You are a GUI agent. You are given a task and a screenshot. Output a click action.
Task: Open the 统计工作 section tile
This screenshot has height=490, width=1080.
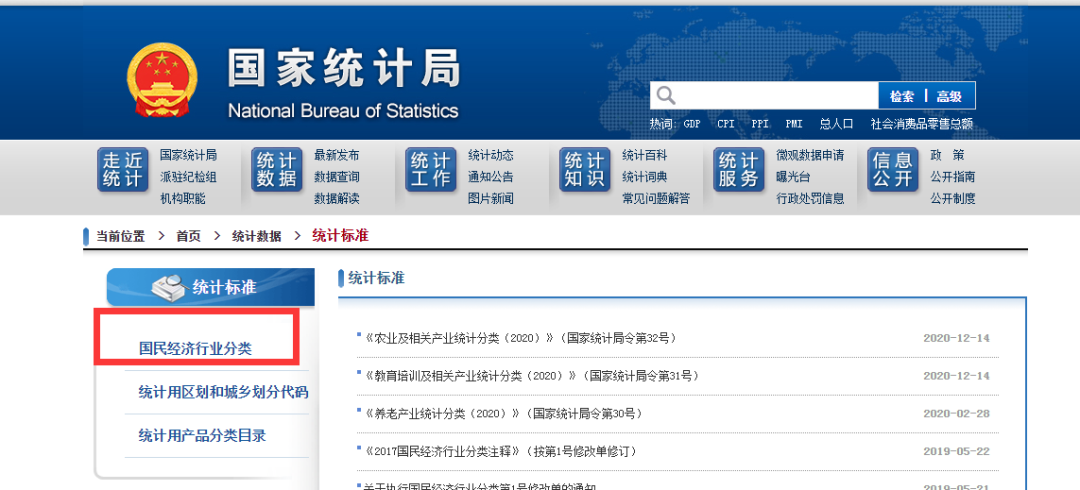pos(430,170)
